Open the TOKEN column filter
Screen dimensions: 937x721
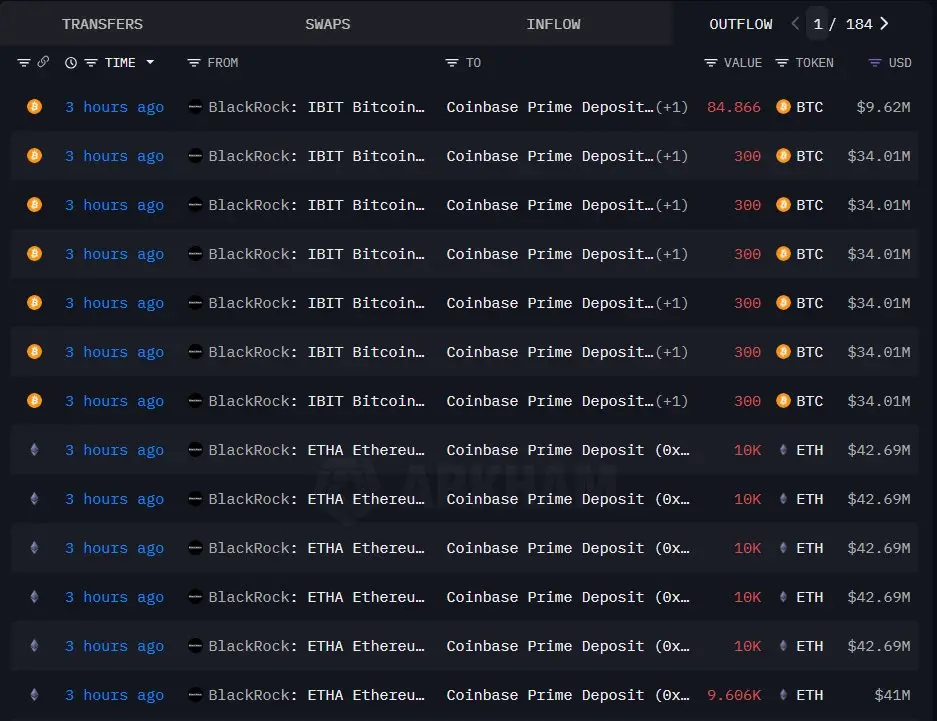(782, 63)
